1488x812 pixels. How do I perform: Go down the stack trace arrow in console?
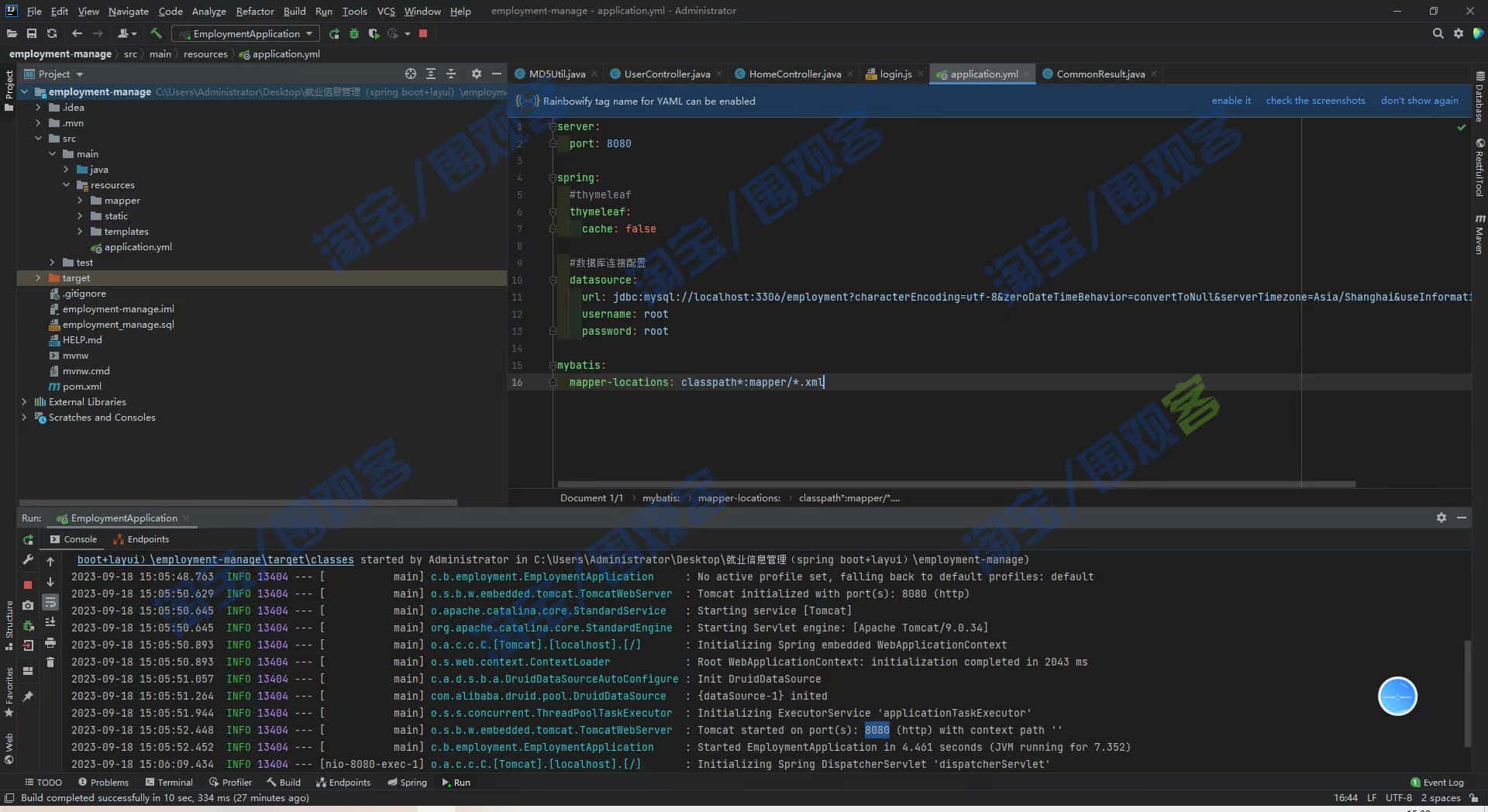tap(50, 582)
